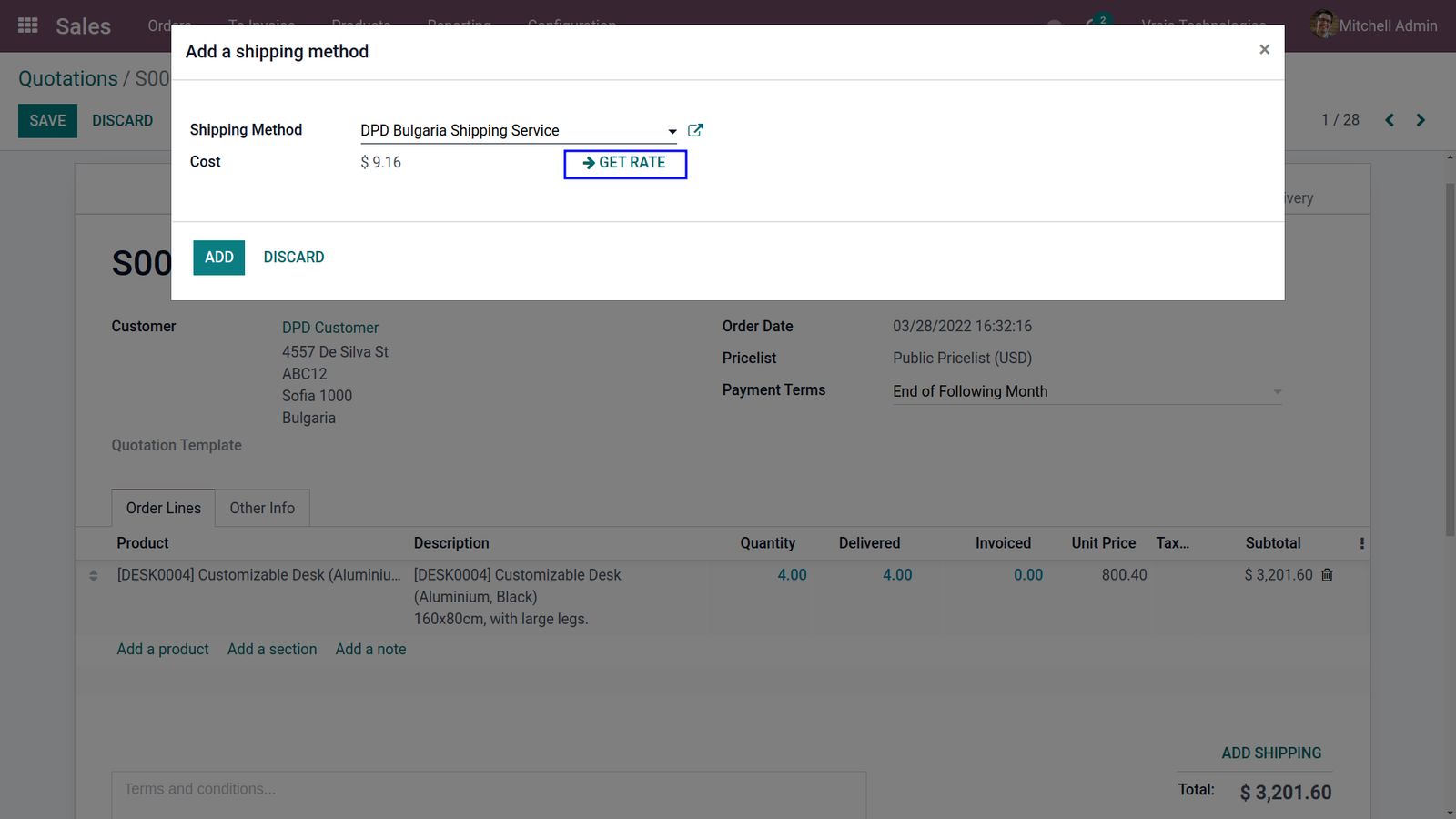Click the Mitchell Admin user avatar
The height and width of the screenshot is (819, 1456).
(x=1323, y=25)
